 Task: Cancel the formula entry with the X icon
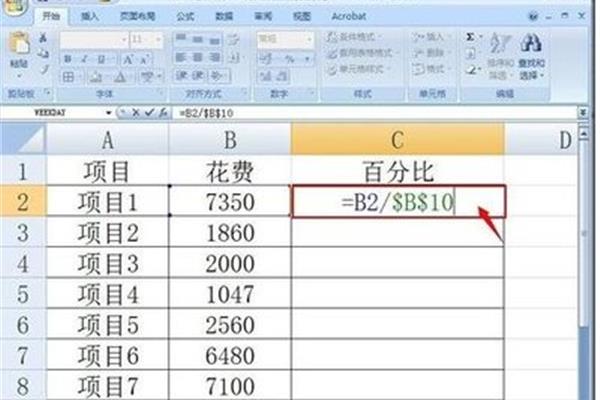[135, 113]
